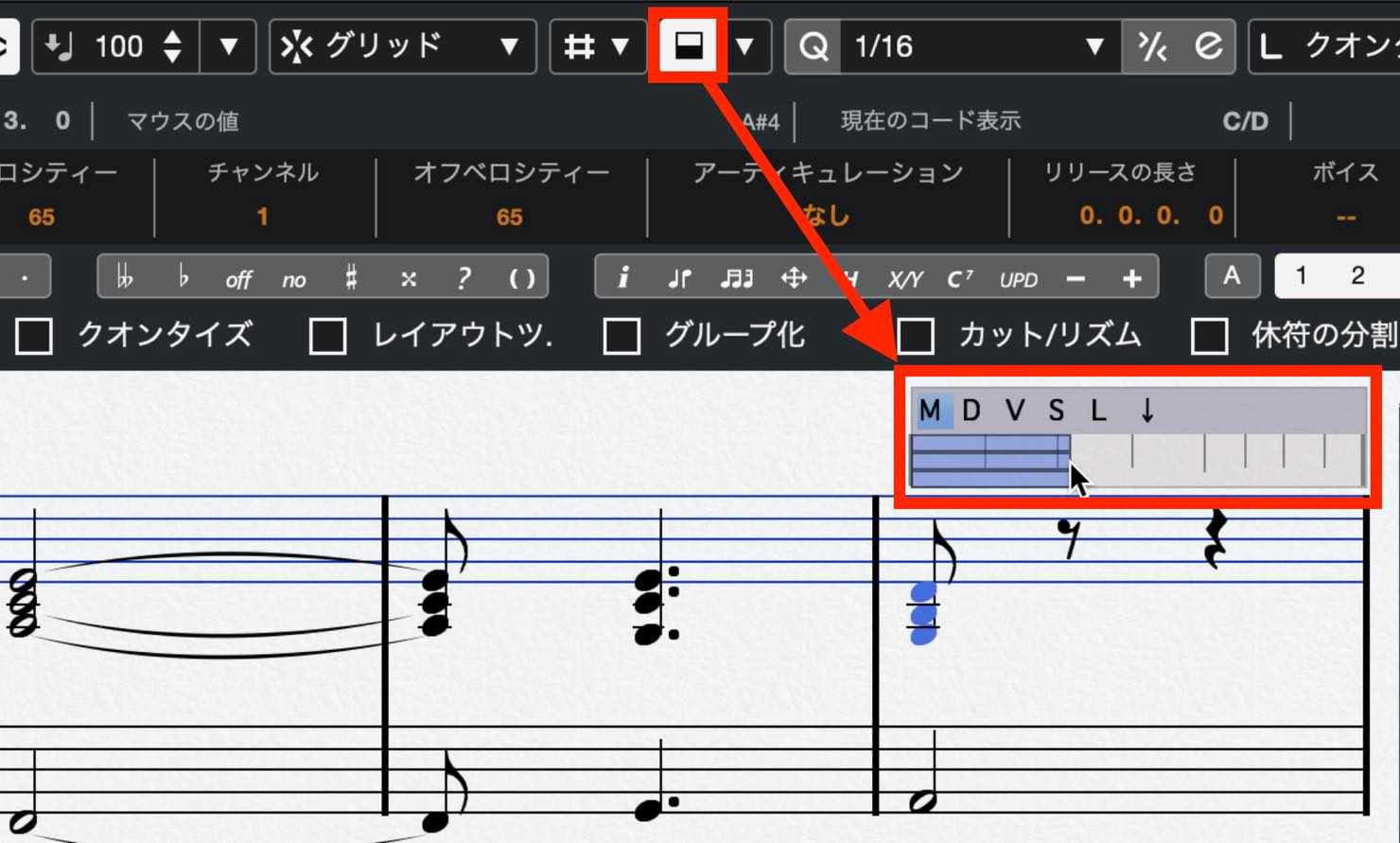Screen dimensions: 1400x843
Task: Click the V button on bar handle
Action: click(x=1015, y=411)
